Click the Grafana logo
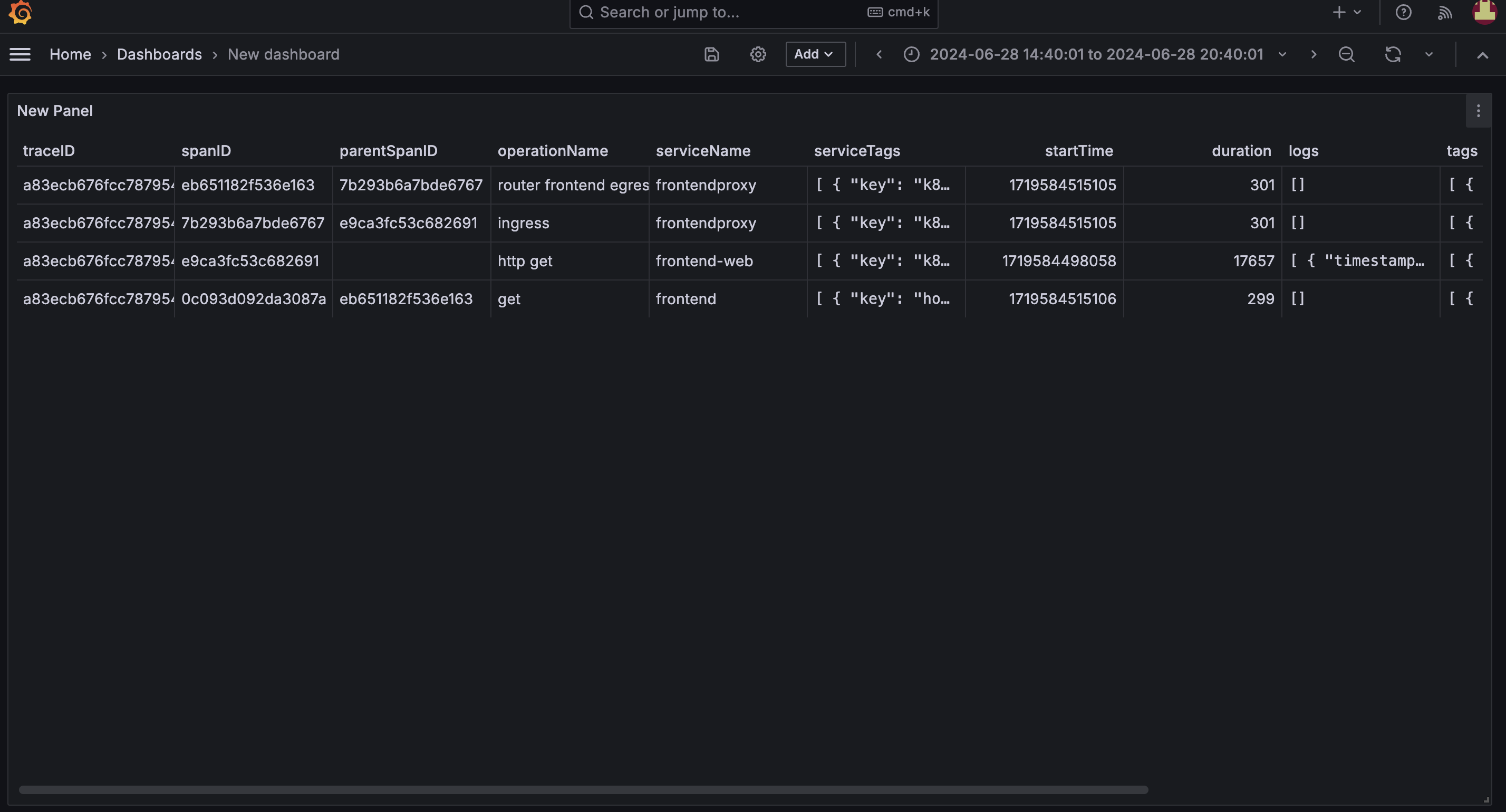1506x812 pixels. click(x=21, y=12)
